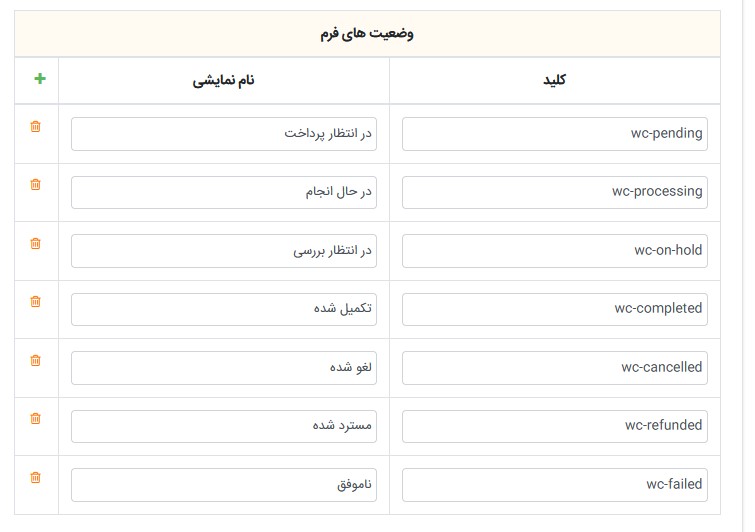Screen dimensions: 755x532
Task: Delete the wc-pending status row
Action: coord(36,127)
